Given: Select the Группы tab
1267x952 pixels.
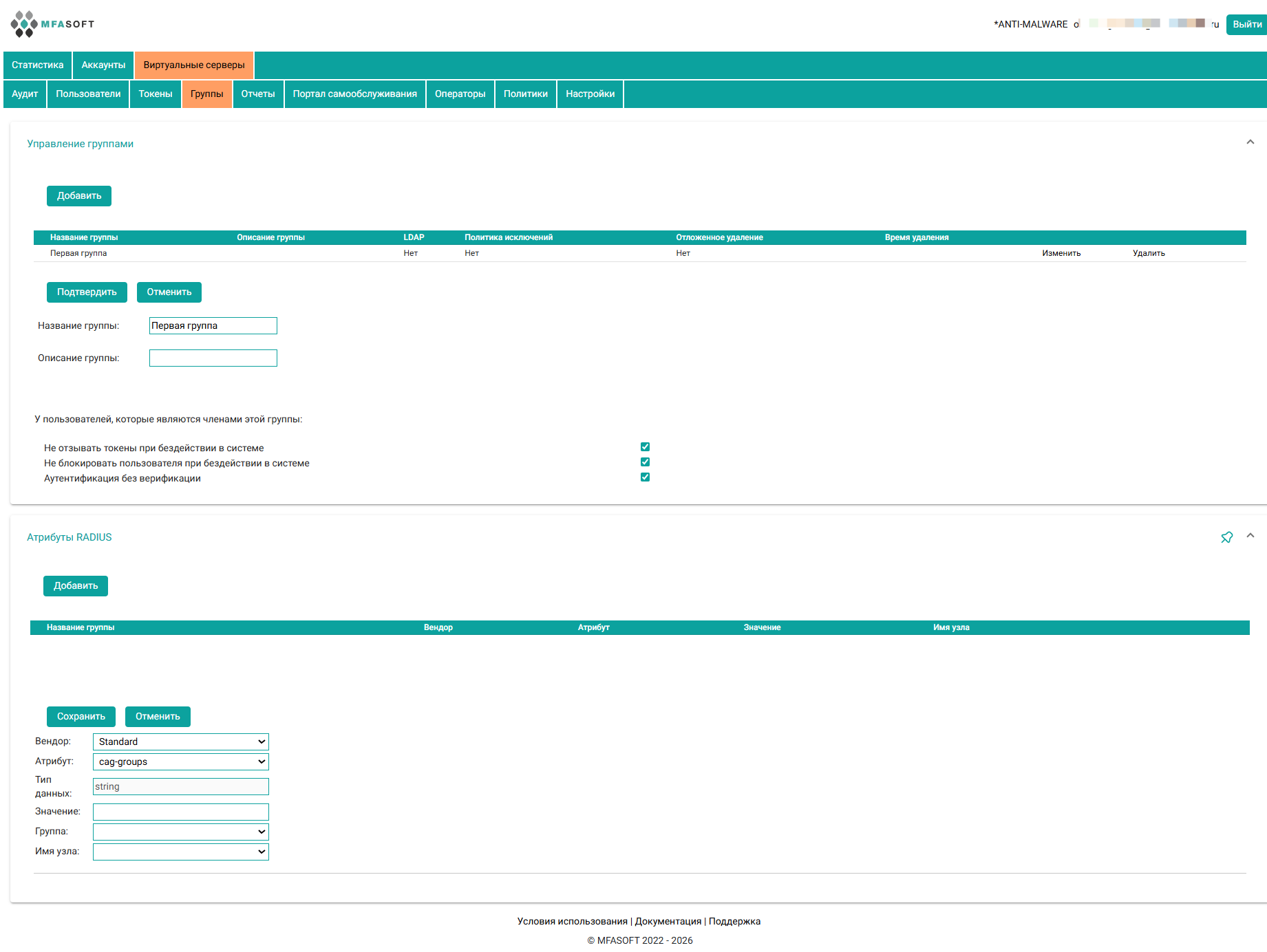Looking at the screenshot, I should (207, 94).
